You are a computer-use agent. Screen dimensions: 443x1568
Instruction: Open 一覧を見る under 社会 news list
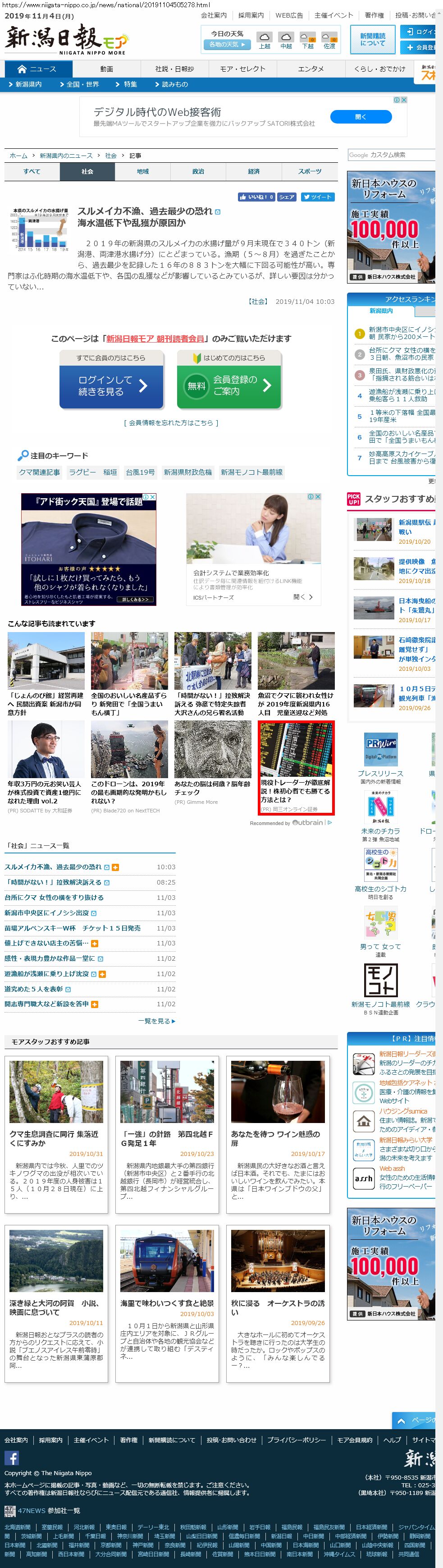coord(156,1021)
